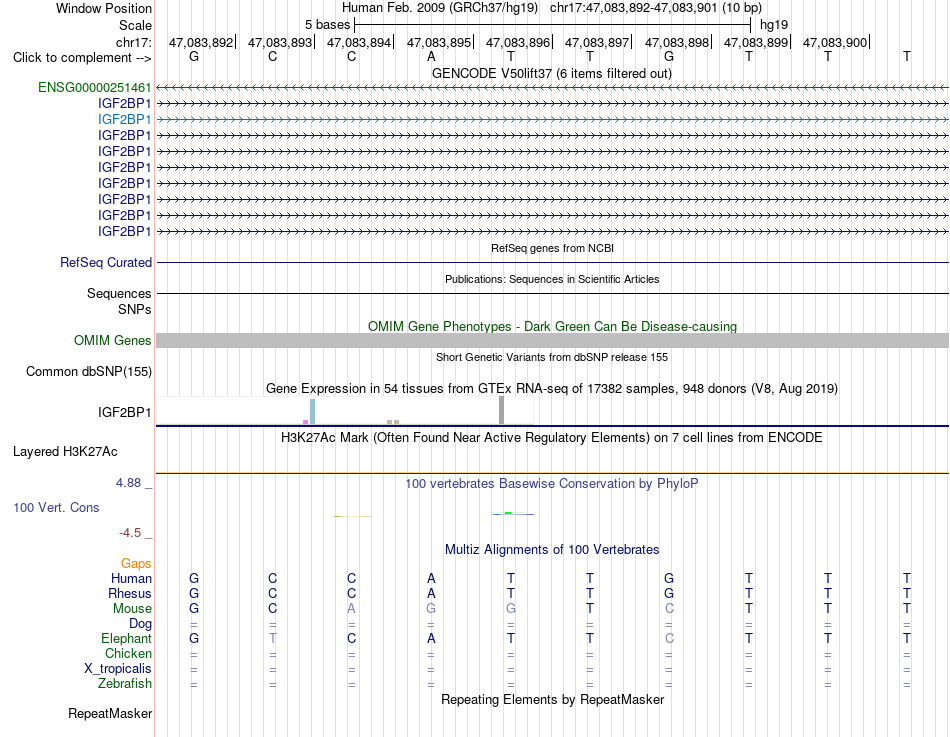Click the ENSG00000251461 gene label
This screenshot has height=737, width=950.
95,87
